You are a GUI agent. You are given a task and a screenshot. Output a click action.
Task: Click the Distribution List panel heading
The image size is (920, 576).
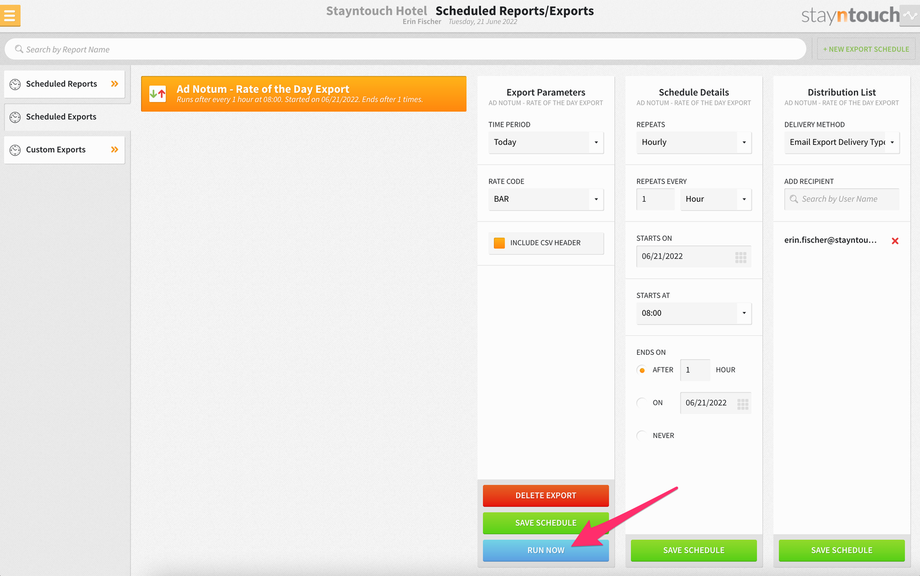(841, 93)
